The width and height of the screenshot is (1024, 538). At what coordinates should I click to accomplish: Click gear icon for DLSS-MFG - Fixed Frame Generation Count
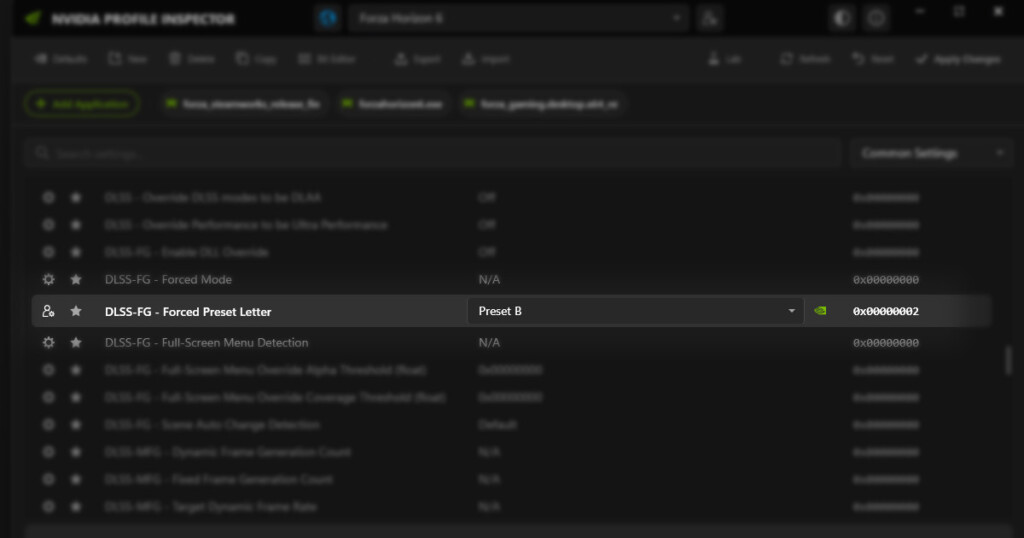tap(48, 479)
